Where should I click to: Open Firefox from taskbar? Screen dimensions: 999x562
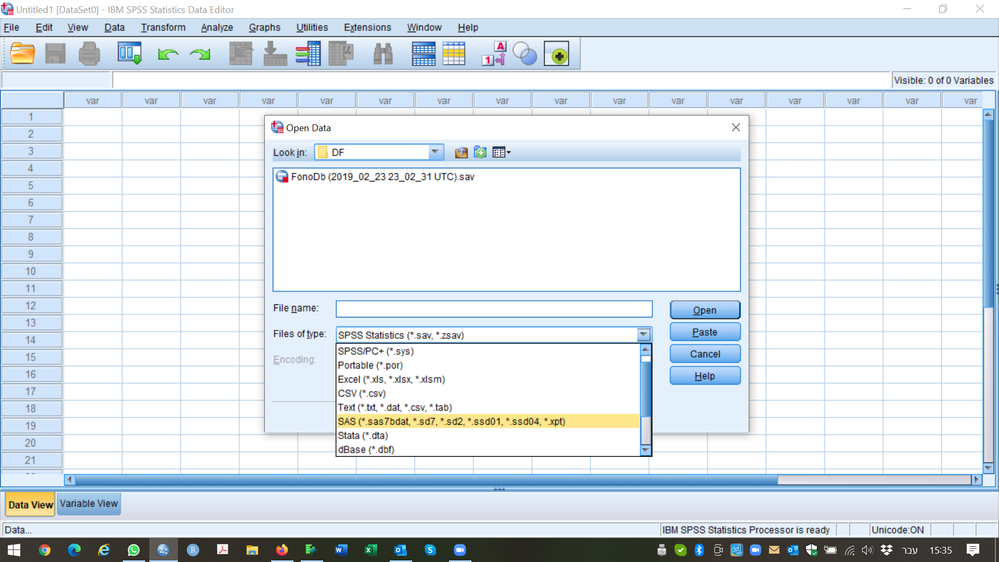(282, 550)
